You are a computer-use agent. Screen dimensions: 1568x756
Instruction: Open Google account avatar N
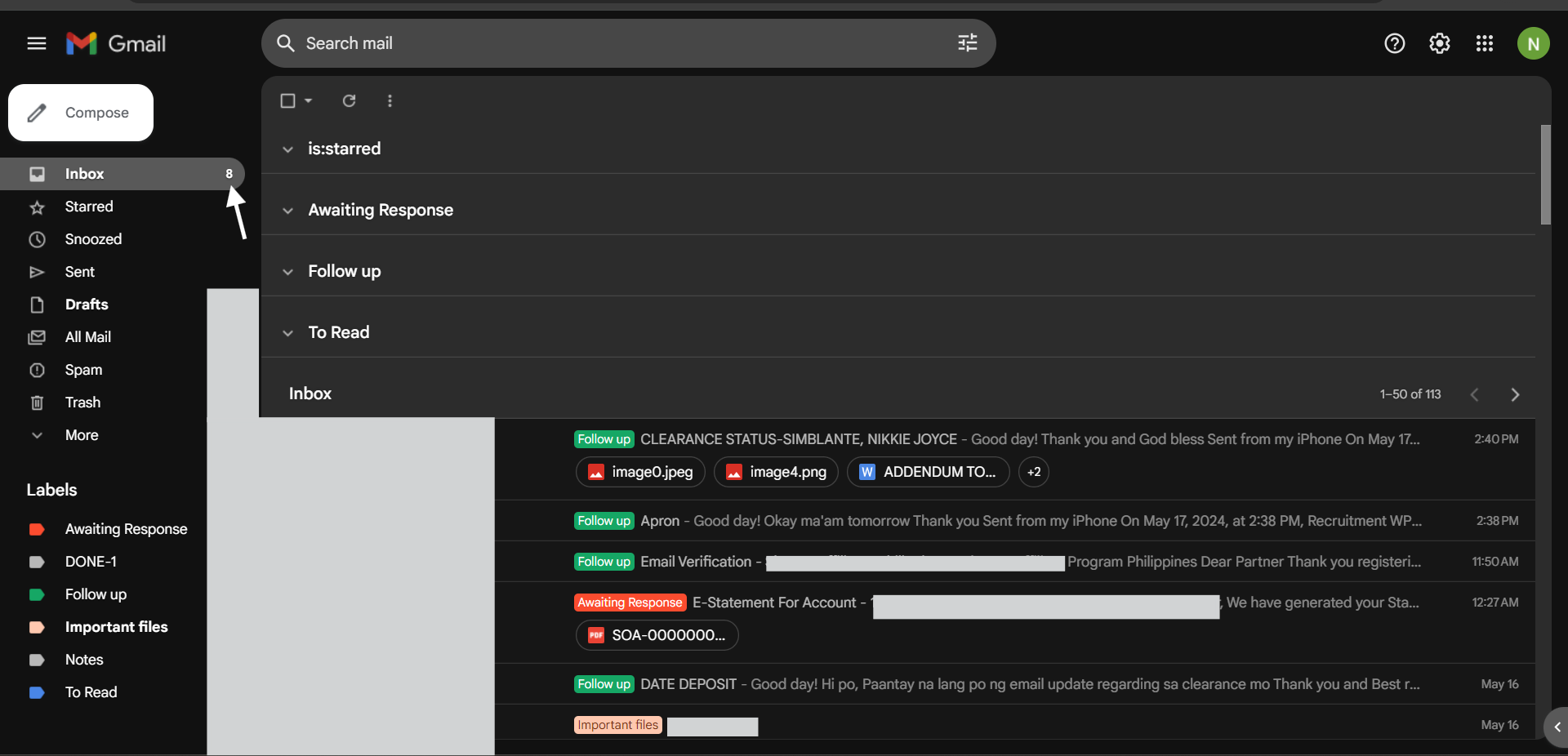point(1534,43)
